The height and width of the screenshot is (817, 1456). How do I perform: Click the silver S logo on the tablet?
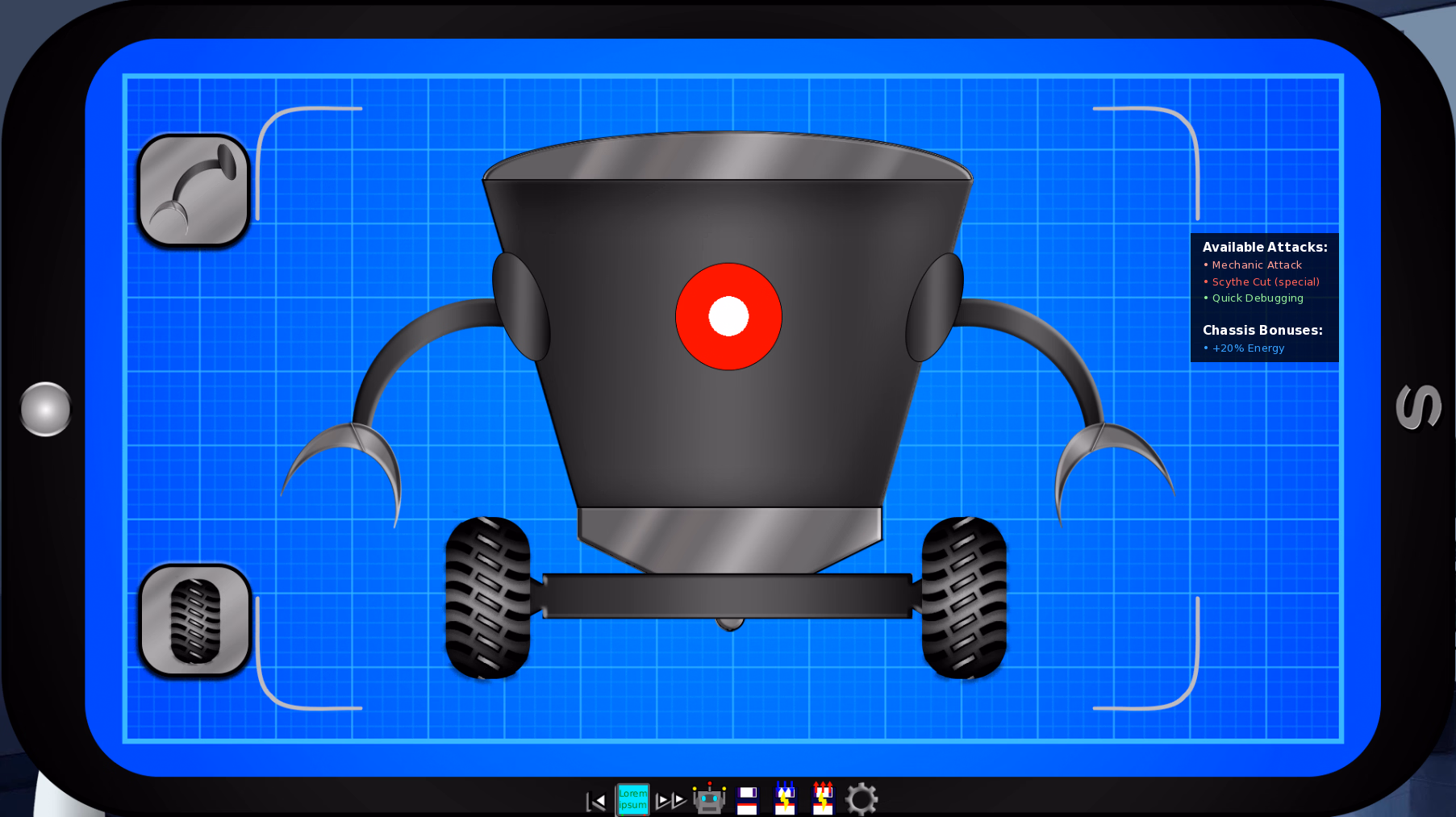1418,407
